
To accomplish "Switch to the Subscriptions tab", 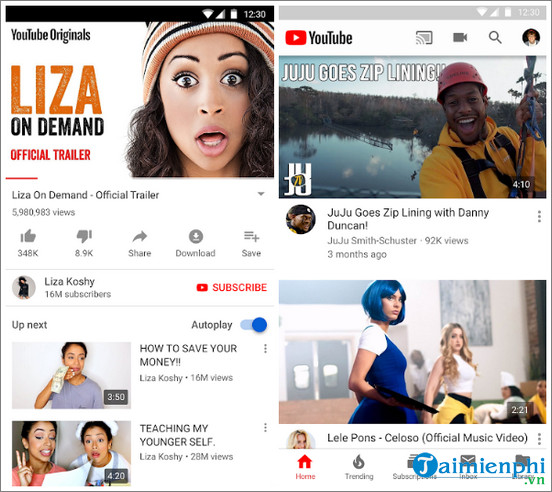I will point(414,467).
